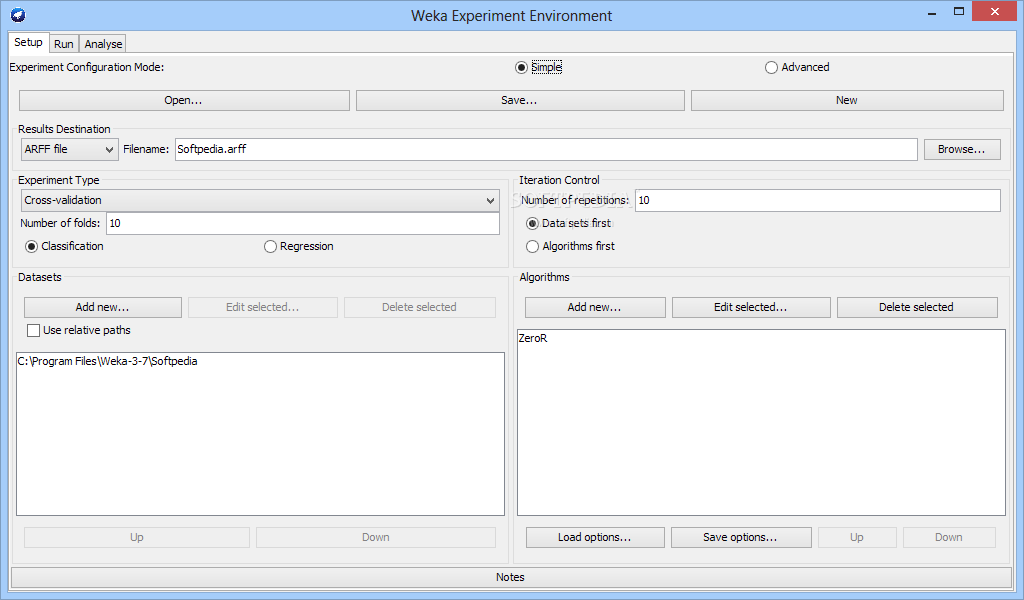The height and width of the screenshot is (600, 1024).
Task: Click the Number of folds field
Action: [x=302, y=223]
